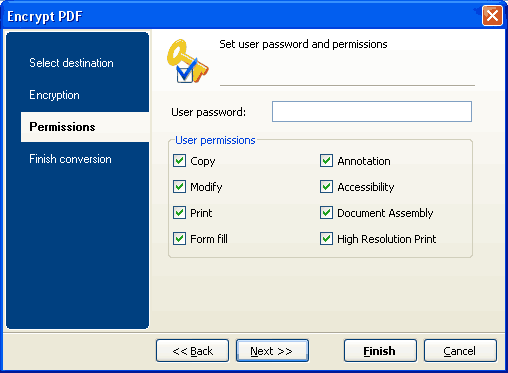The width and height of the screenshot is (508, 373).
Task: Disable the Document Assembly checkbox
Action: click(x=326, y=213)
